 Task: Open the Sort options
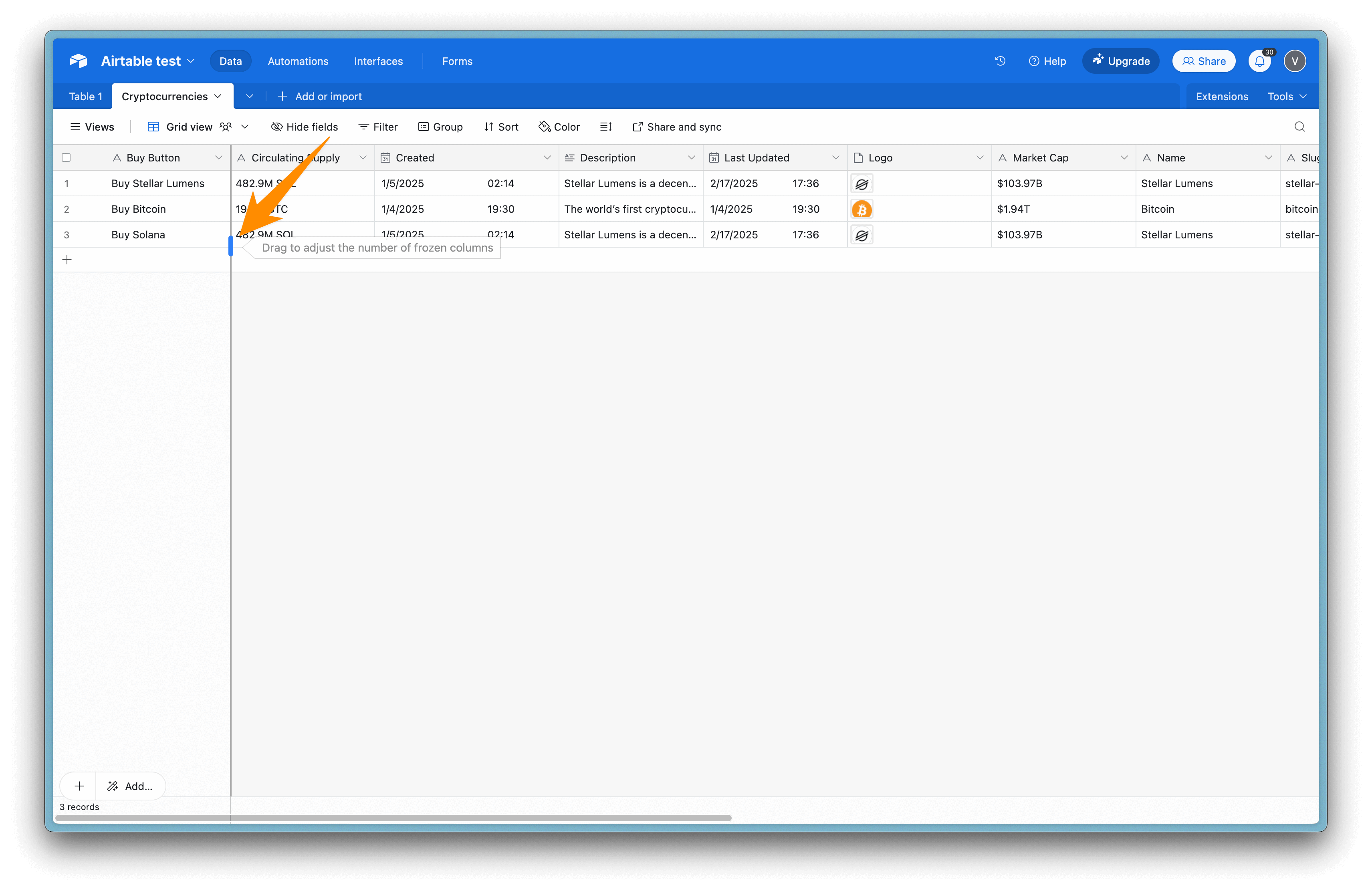coord(501,127)
